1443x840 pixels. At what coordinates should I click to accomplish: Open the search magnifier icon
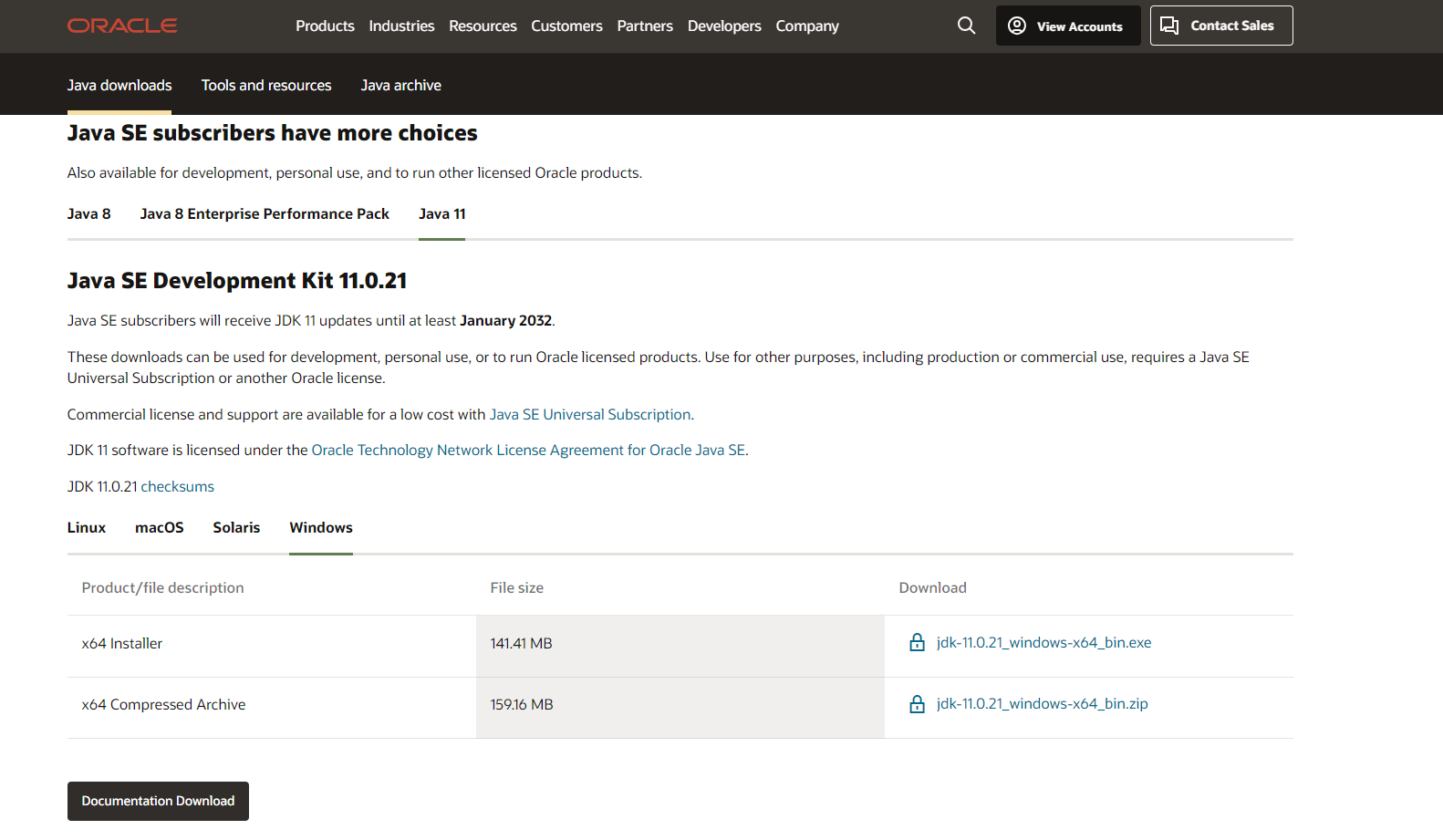coord(967,26)
